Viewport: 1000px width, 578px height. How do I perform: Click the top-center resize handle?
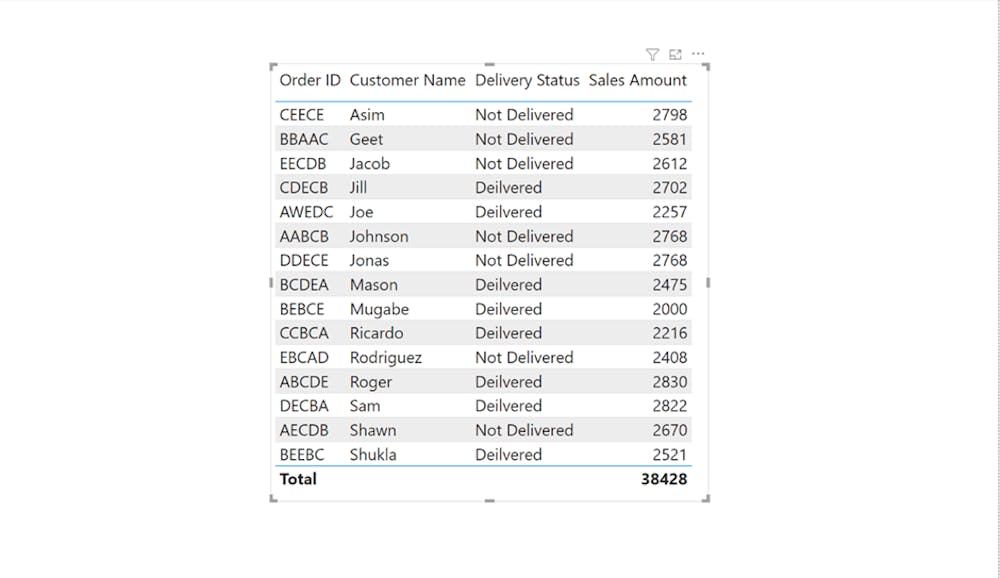pos(490,65)
